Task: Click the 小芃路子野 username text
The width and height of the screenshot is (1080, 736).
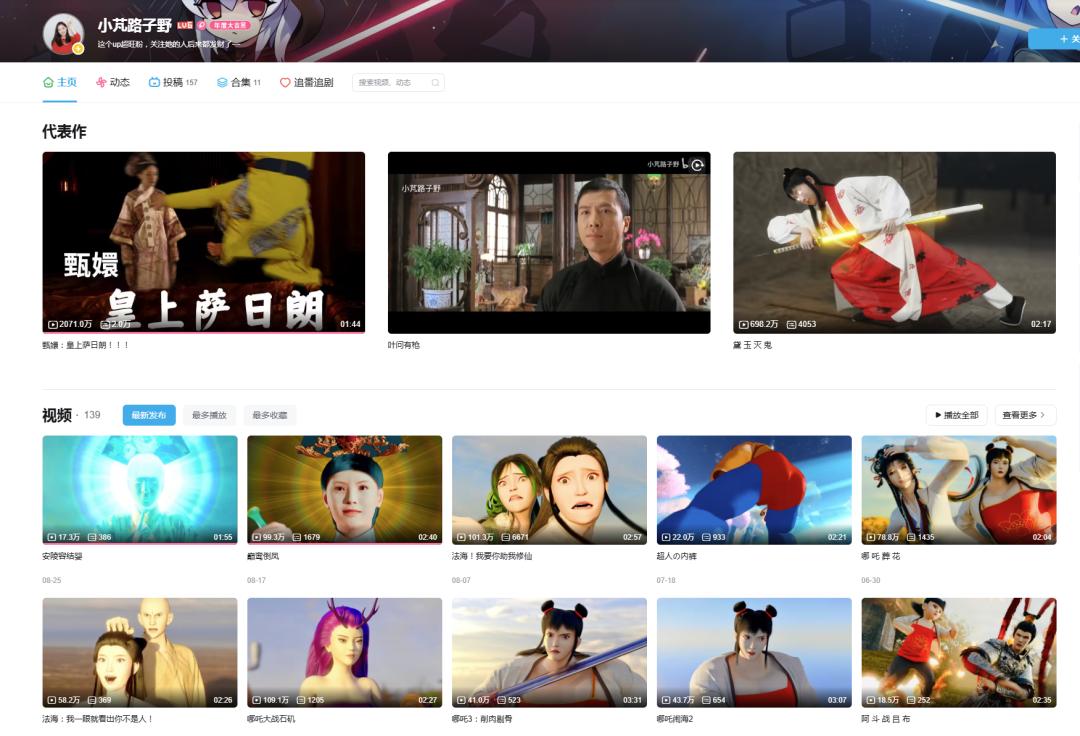Action: [x=134, y=25]
